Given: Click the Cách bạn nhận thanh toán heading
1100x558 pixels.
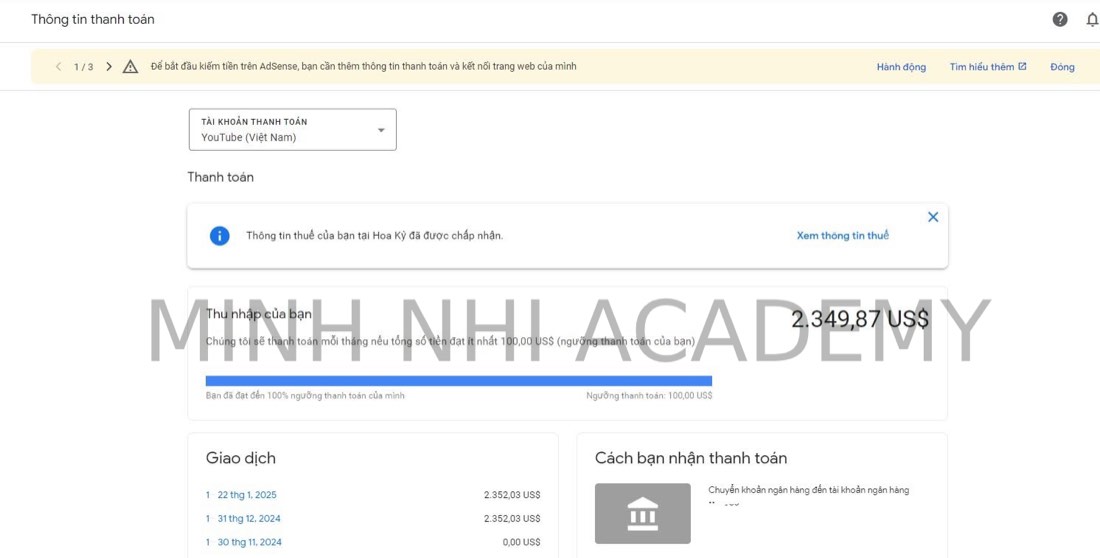Looking at the screenshot, I should coord(691,458).
